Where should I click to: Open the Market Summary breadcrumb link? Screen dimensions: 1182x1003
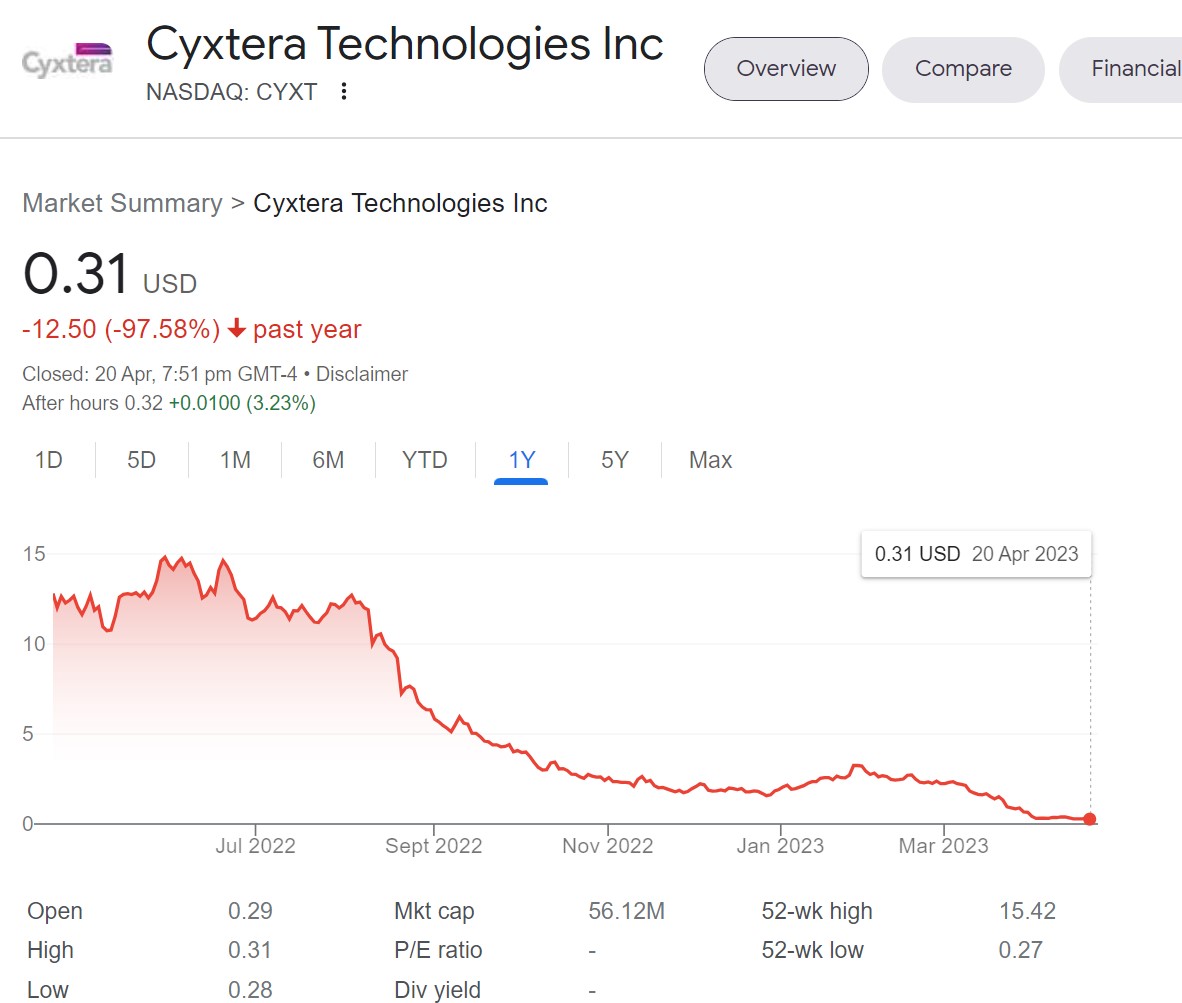(122, 203)
